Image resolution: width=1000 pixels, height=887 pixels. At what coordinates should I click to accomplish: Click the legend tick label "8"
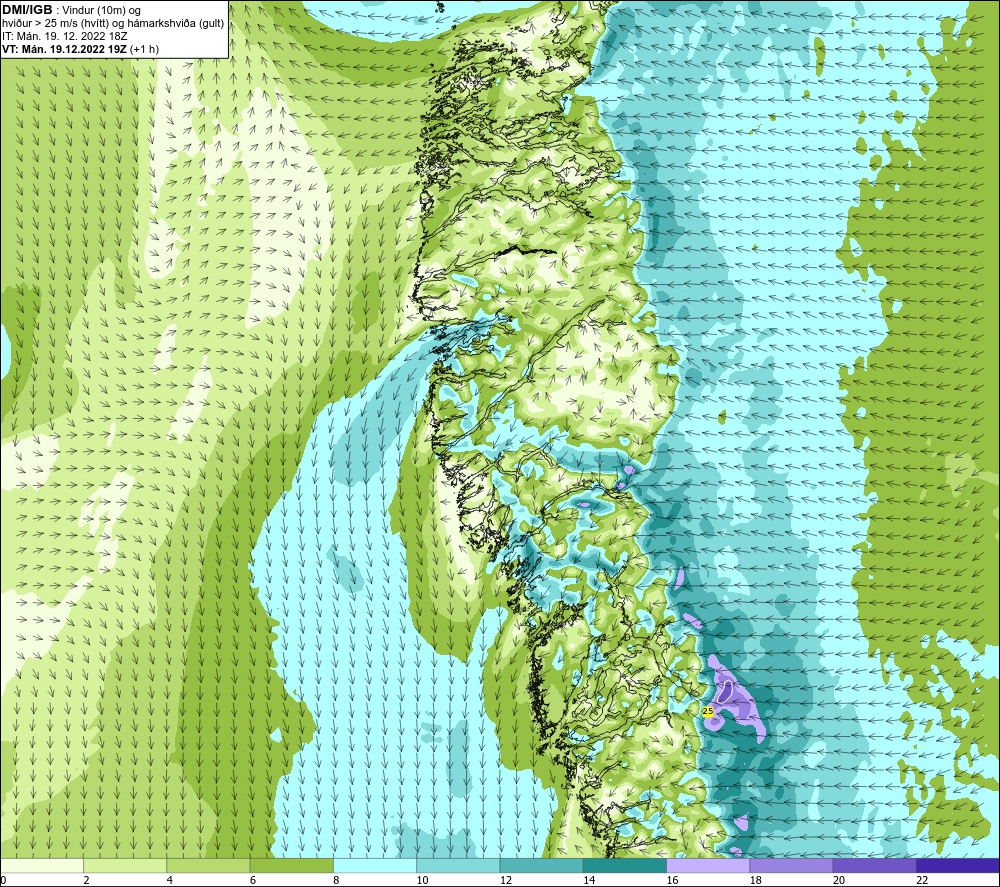tap(336, 880)
